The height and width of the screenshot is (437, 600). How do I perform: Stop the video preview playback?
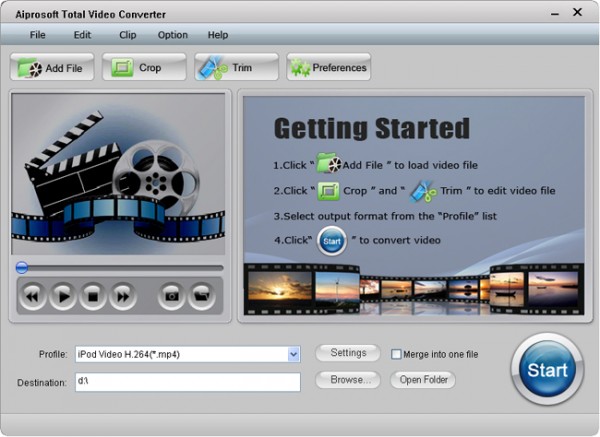point(92,295)
